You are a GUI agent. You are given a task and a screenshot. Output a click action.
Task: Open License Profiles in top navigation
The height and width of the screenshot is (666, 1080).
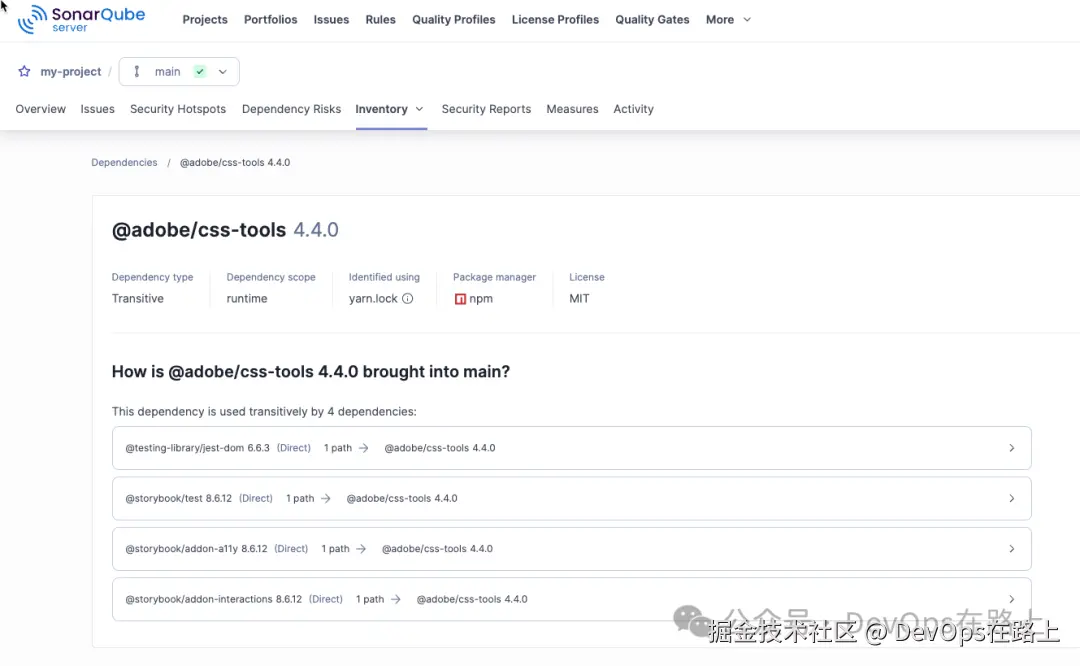[555, 20]
